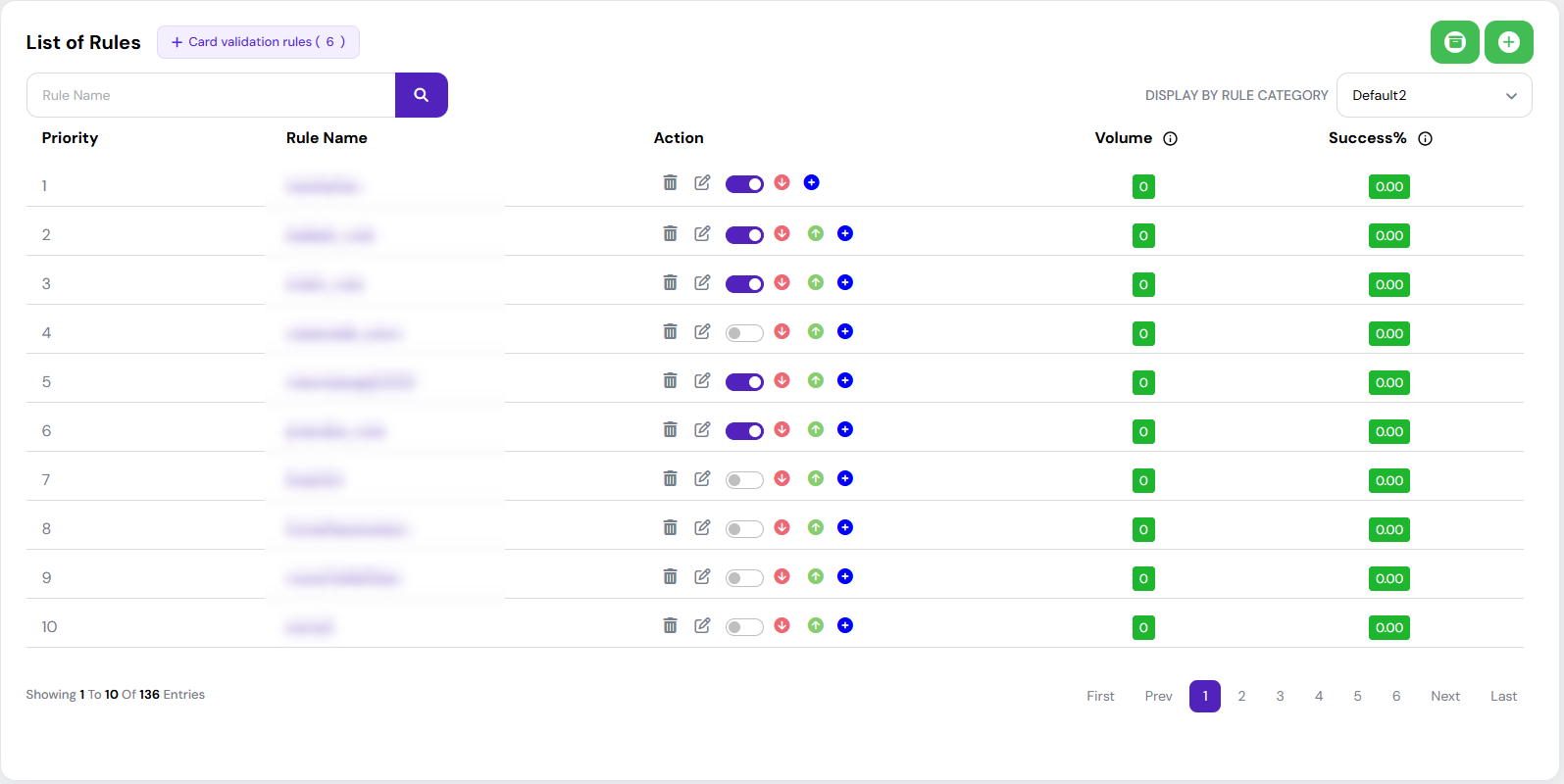Screen dimensions: 1564x784
Task: Click the green archive icon button
Action: tap(1455, 42)
